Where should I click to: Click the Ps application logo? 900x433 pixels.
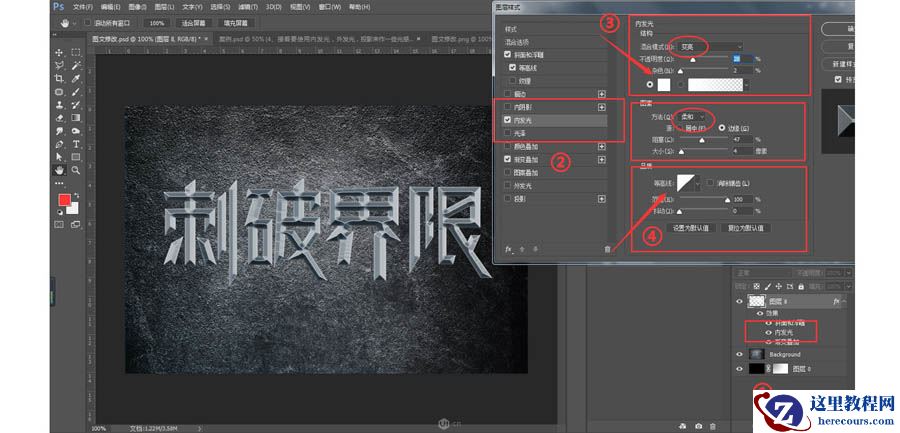58,7
